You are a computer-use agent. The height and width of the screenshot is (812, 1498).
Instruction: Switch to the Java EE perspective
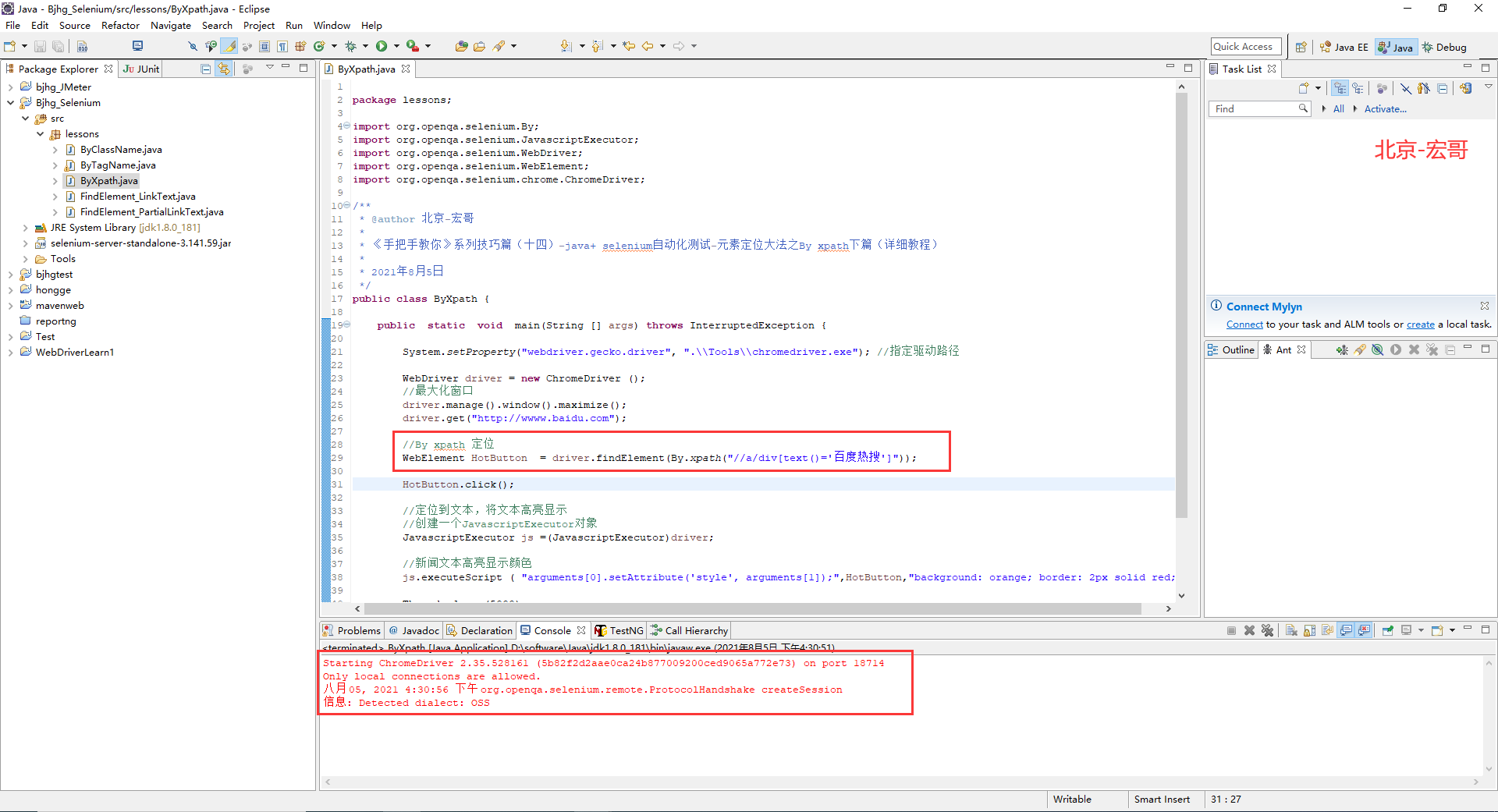click(1344, 47)
